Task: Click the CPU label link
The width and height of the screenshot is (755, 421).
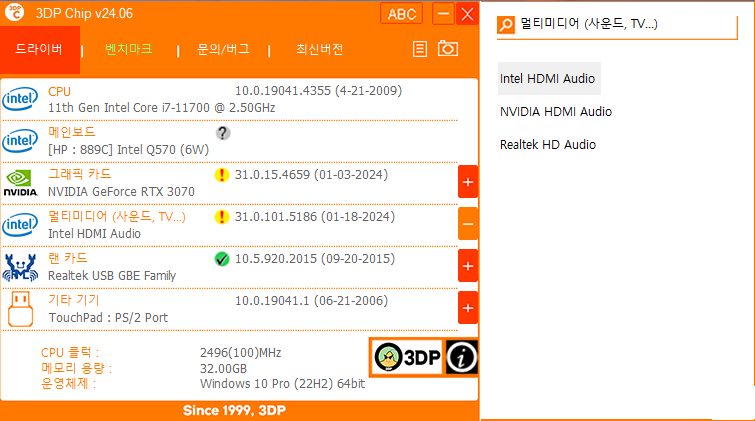Action: (x=59, y=92)
